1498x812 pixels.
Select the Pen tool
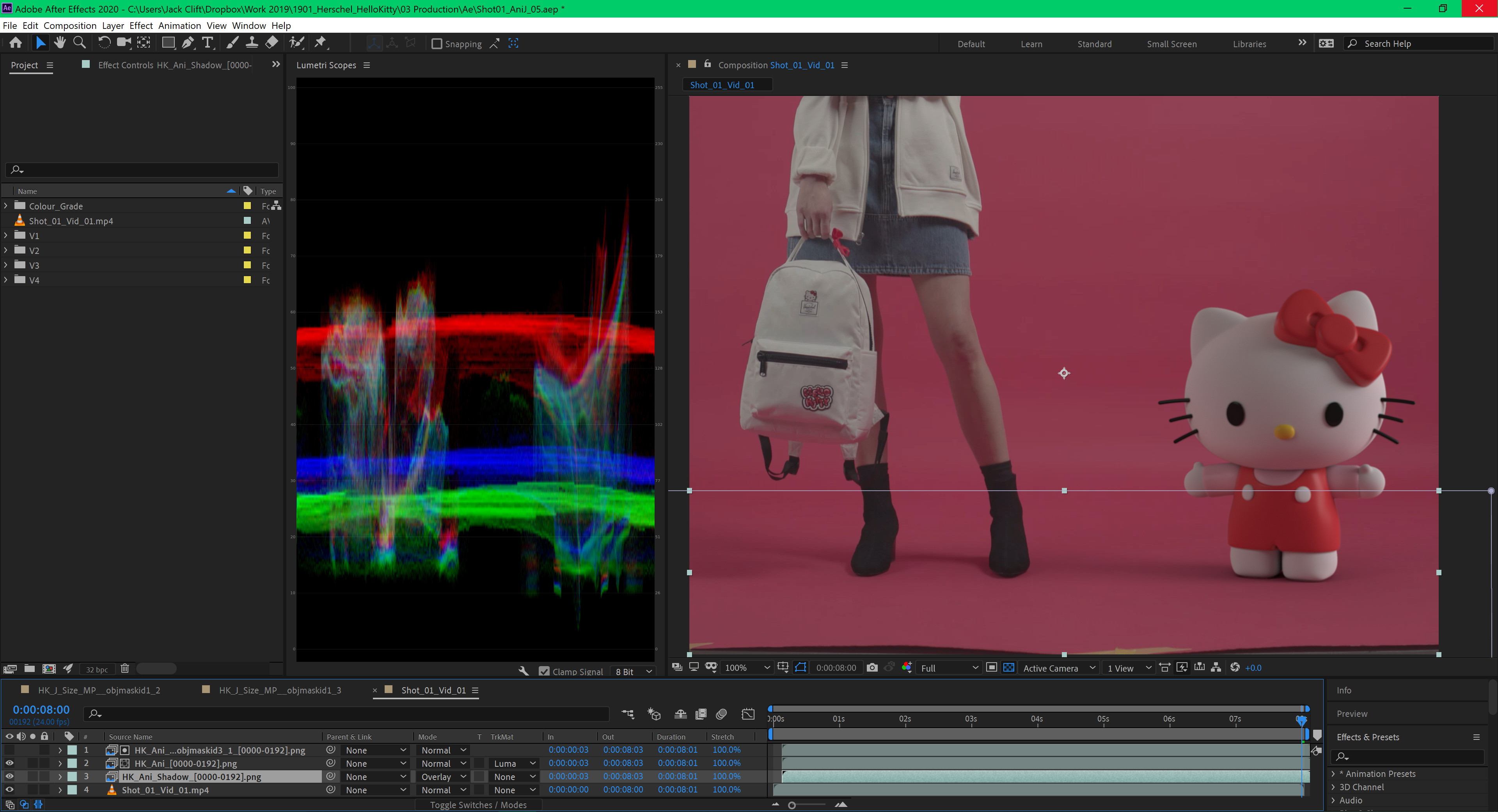coord(188,43)
